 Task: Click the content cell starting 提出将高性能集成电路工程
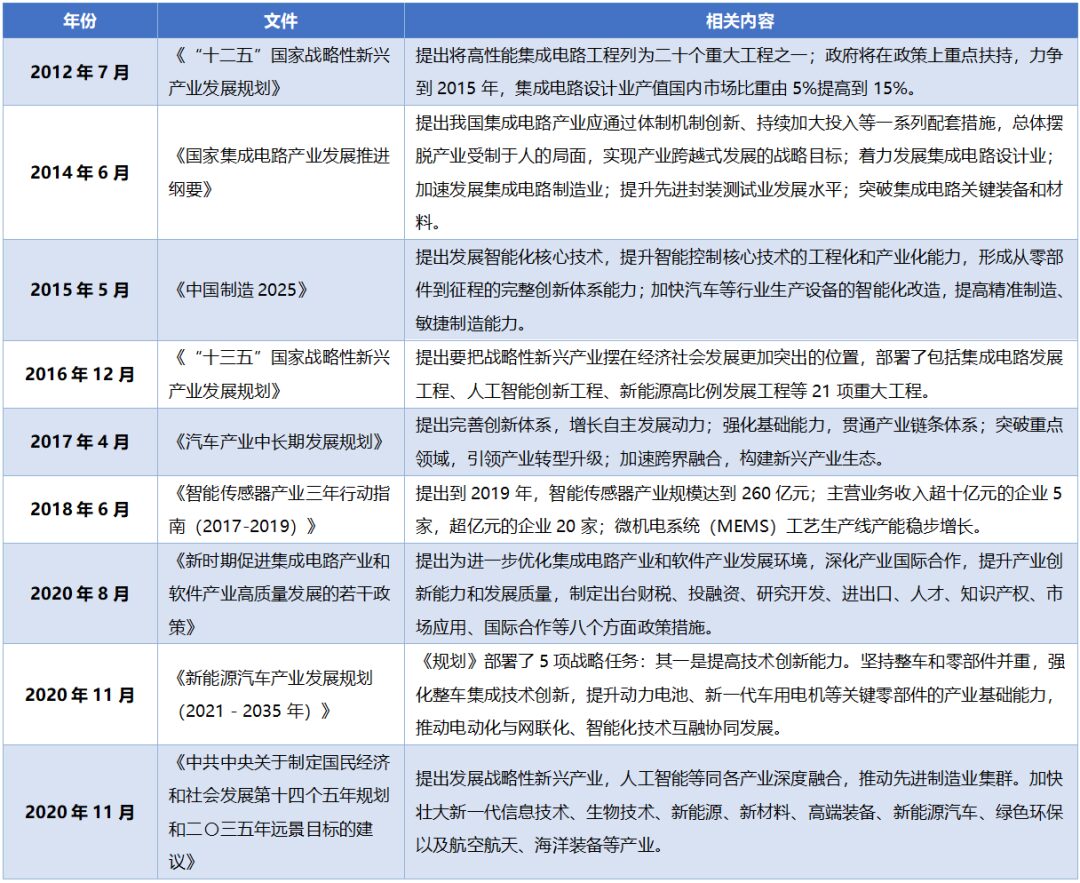pyautogui.click(x=740, y=72)
